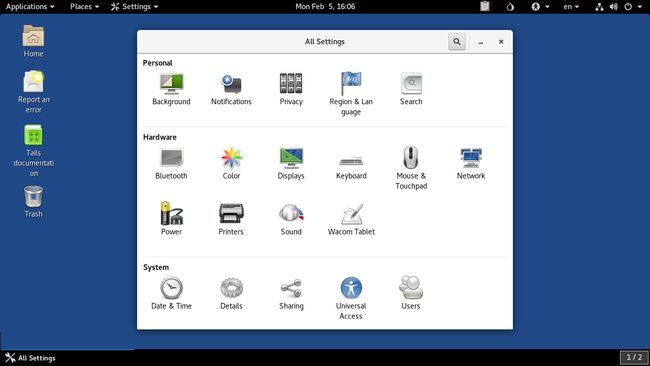Open the Keyboard settings panel

pos(351,167)
